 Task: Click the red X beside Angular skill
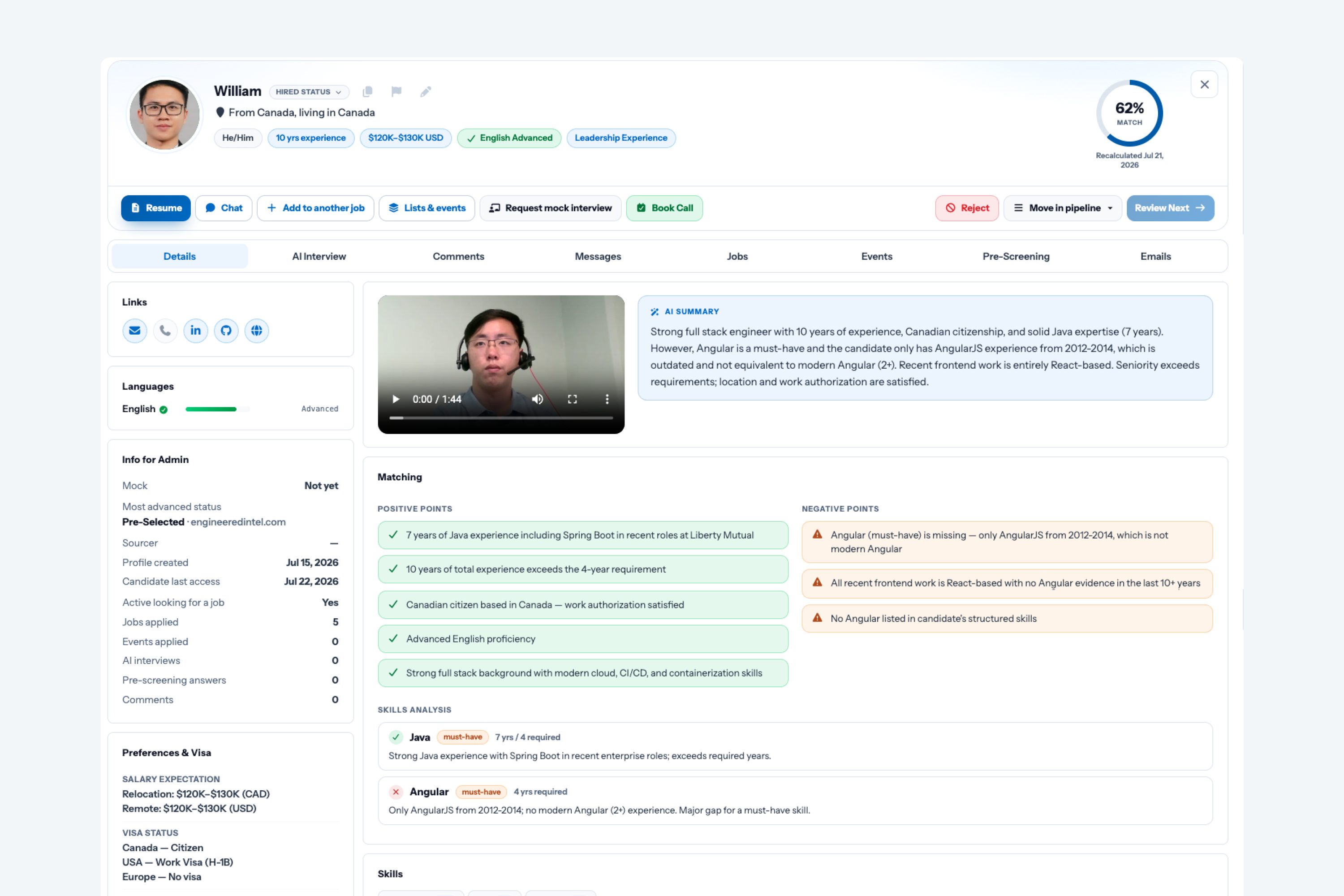(x=396, y=792)
